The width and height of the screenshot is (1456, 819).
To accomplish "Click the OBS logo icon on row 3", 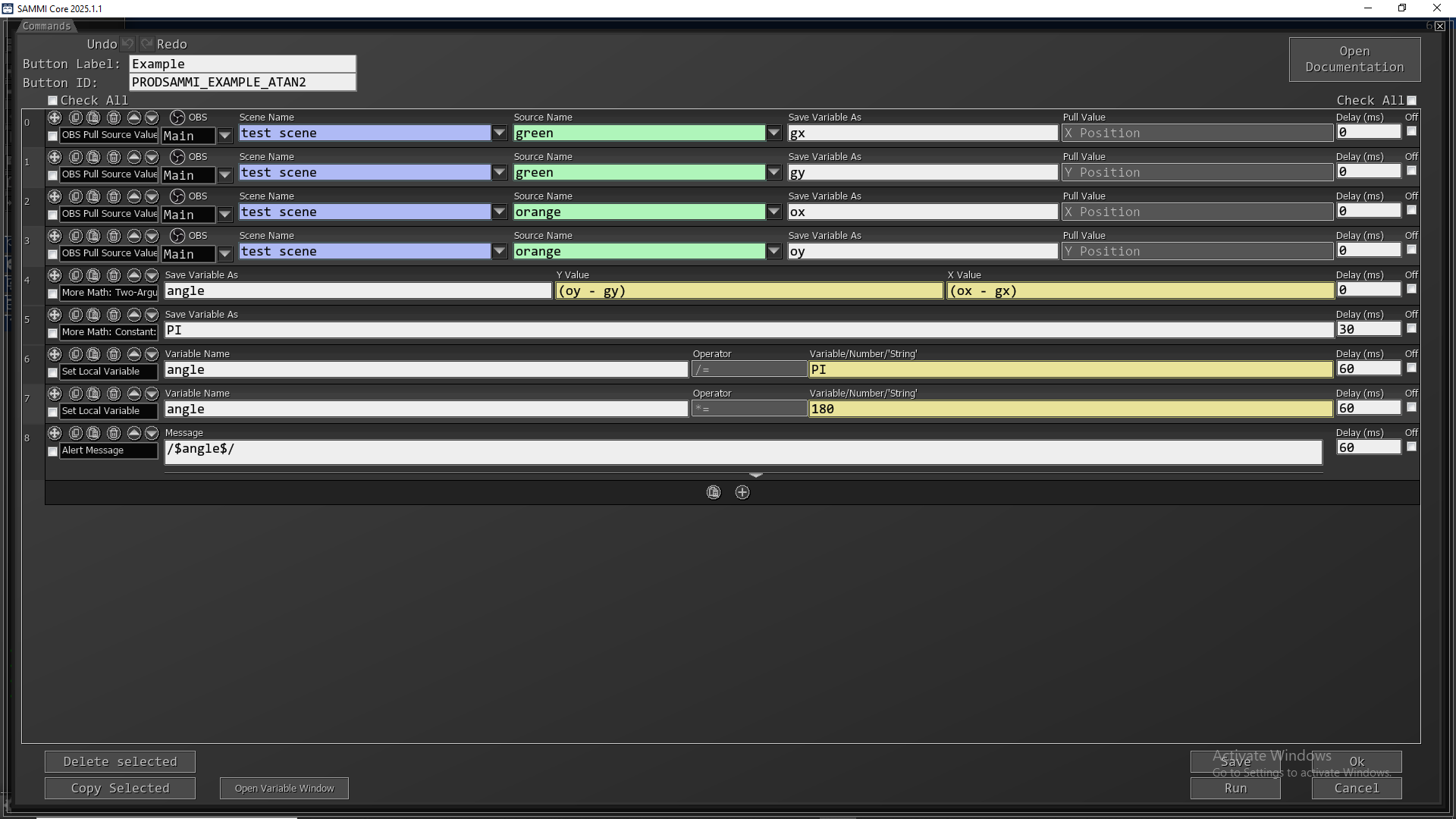I will [x=177, y=236].
